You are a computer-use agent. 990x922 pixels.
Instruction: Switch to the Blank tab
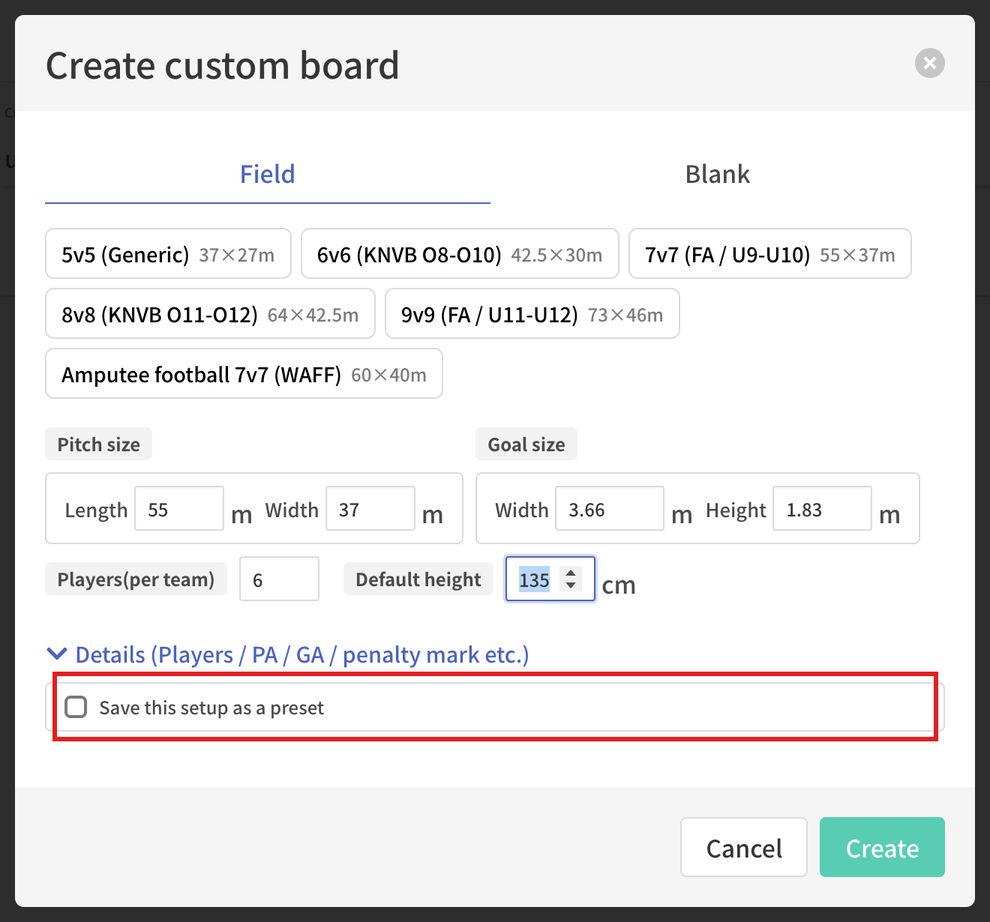click(717, 174)
